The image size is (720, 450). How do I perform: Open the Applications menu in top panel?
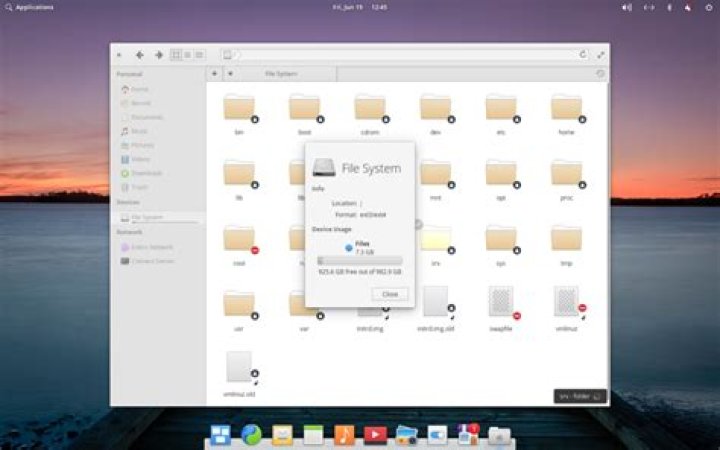pos(29,7)
